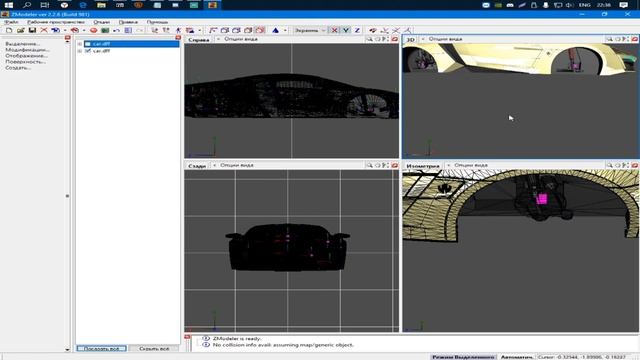The width and height of the screenshot is (640, 360).
Task: Click zoom magnifier icon in Изометрия viewport
Action: [609, 165]
